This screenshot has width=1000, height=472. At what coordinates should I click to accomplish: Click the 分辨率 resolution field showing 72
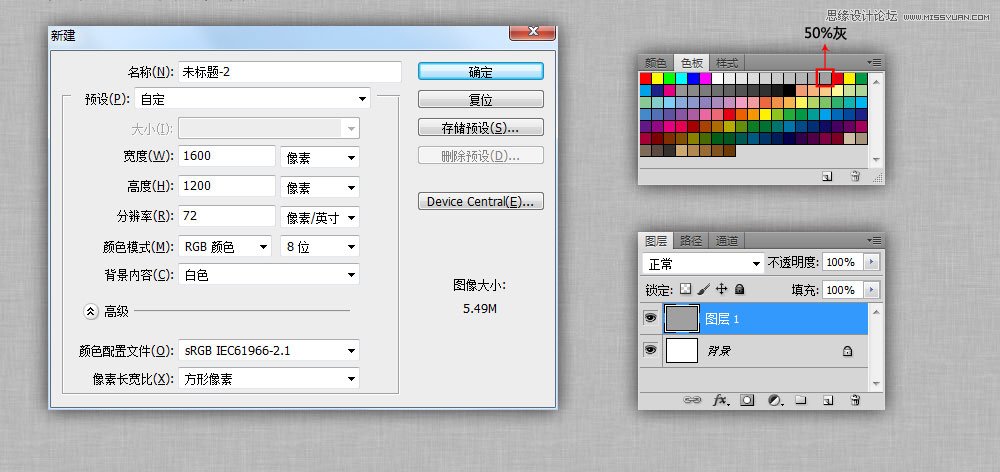tap(226, 216)
